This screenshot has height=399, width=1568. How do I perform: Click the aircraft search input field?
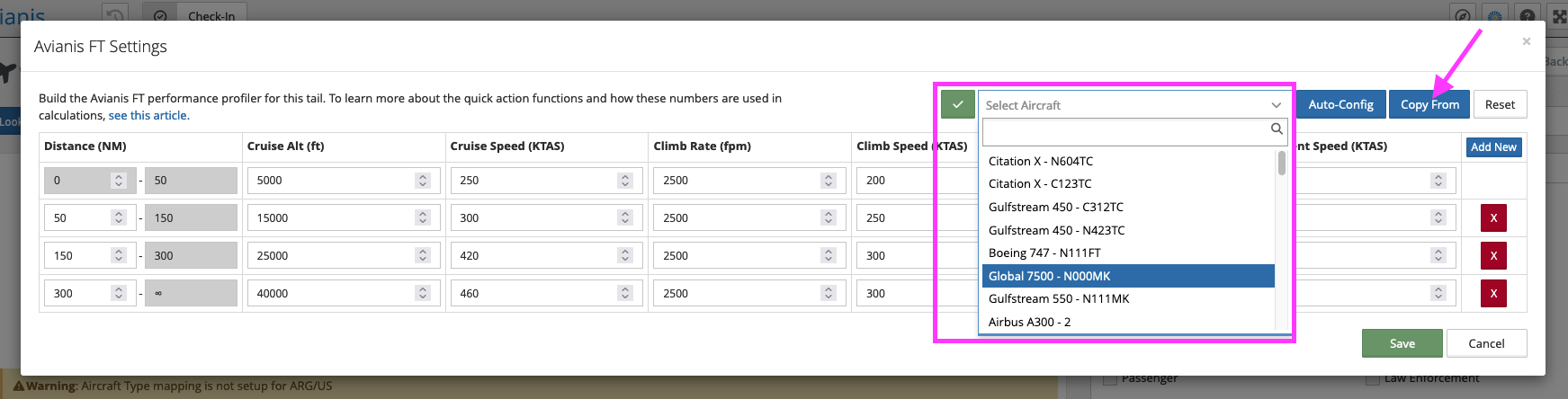click(1133, 132)
